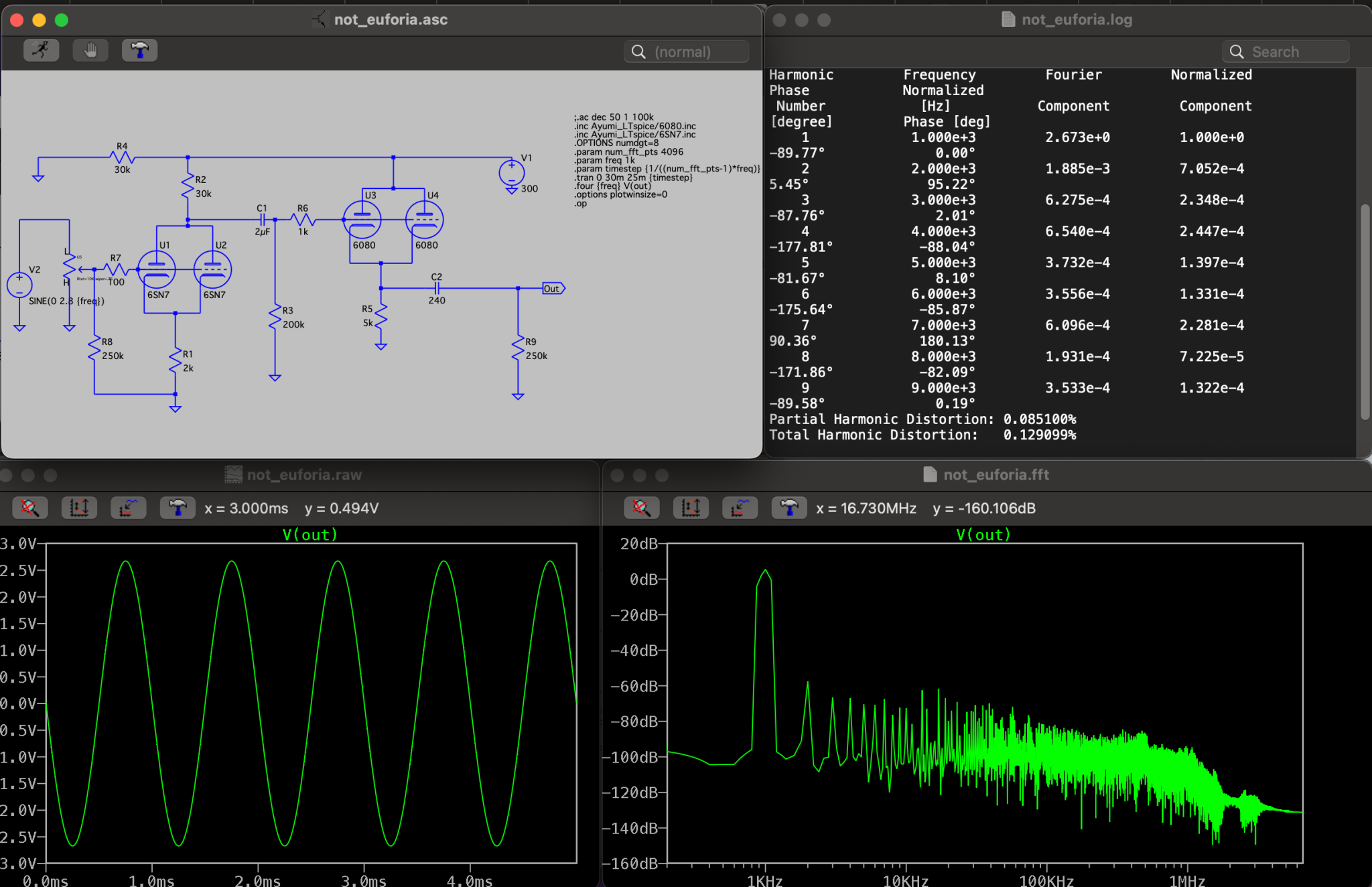Select resistor R1 2k symbol

point(175,360)
